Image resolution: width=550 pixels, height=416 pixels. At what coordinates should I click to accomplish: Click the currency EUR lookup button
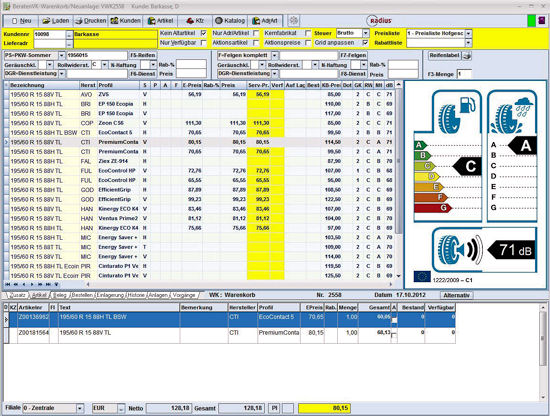pos(121,408)
